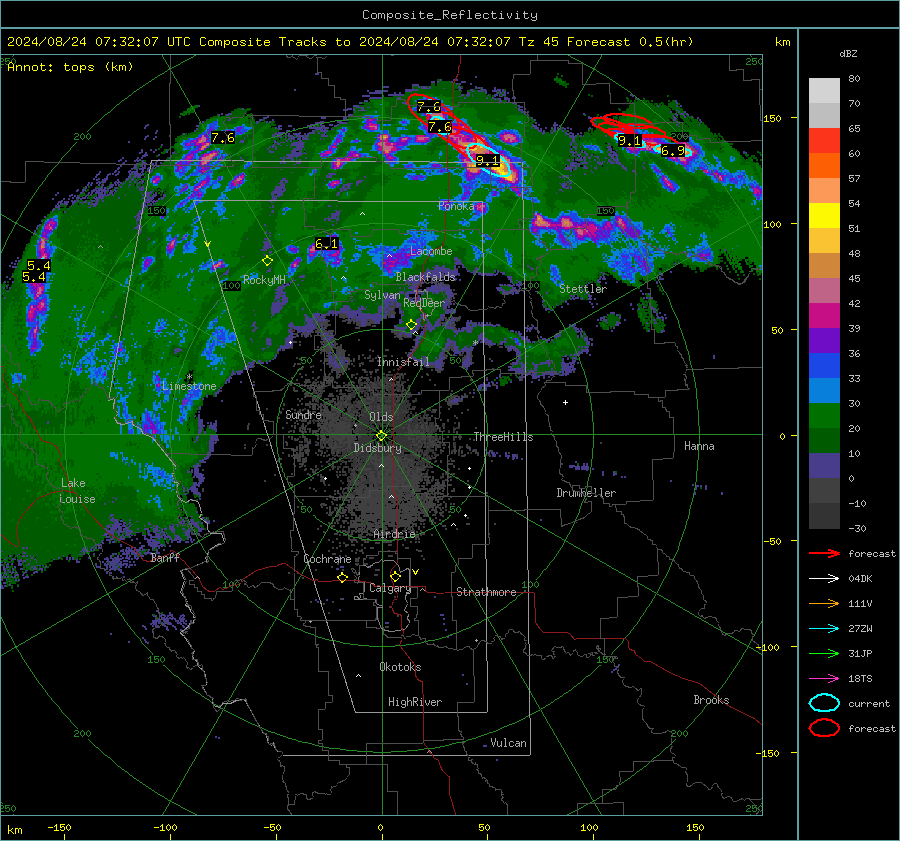Click the Banff label
The width and height of the screenshot is (900, 841).
[x=165, y=558]
